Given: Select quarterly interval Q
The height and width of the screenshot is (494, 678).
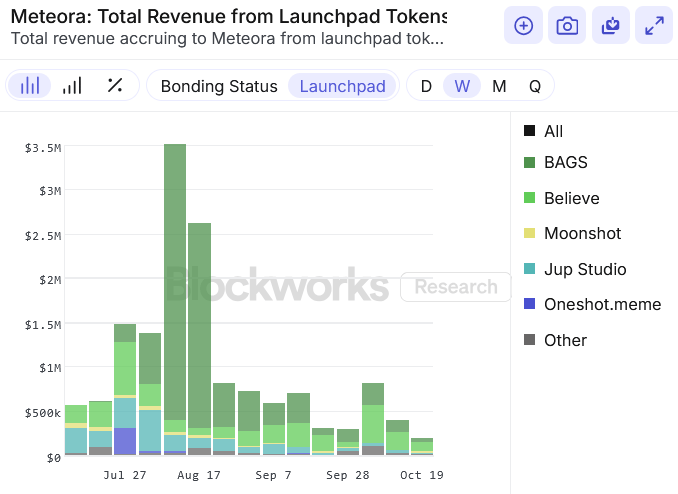Looking at the screenshot, I should (x=535, y=86).
